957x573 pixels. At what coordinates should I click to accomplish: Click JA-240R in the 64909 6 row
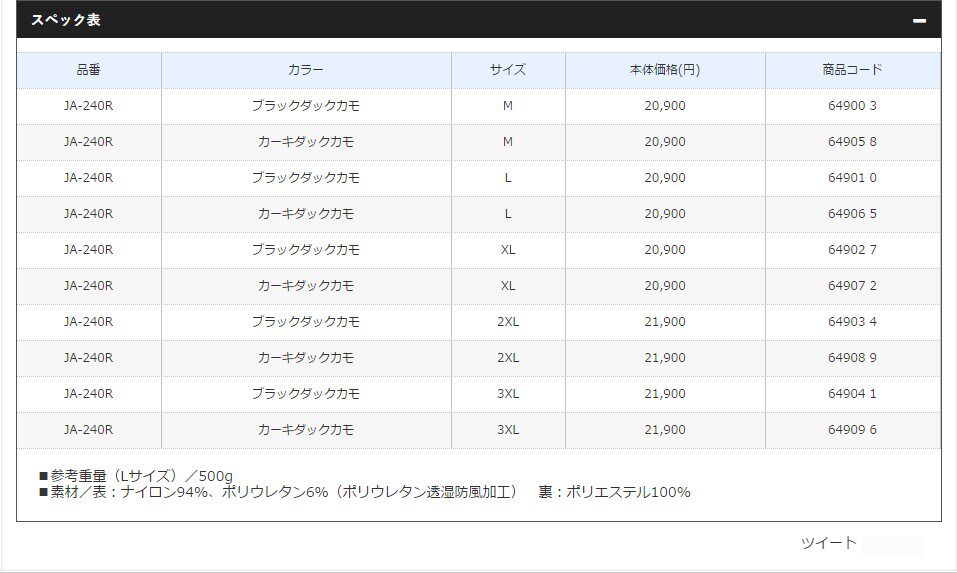(x=88, y=430)
